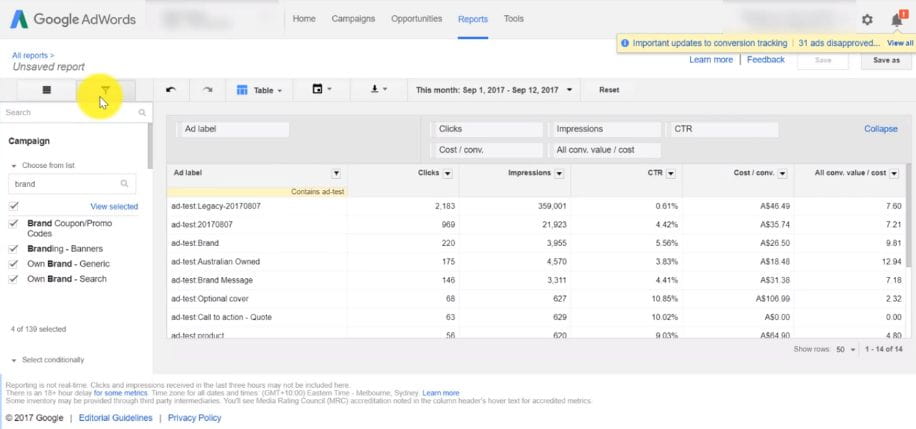Open the settings gear menu
This screenshot has height=429, width=916.
[x=867, y=20]
